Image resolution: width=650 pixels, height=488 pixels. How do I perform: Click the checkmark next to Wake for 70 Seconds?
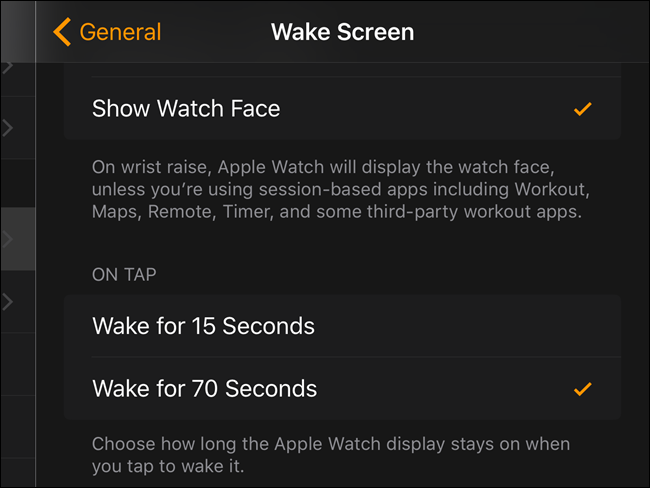coord(582,389)
